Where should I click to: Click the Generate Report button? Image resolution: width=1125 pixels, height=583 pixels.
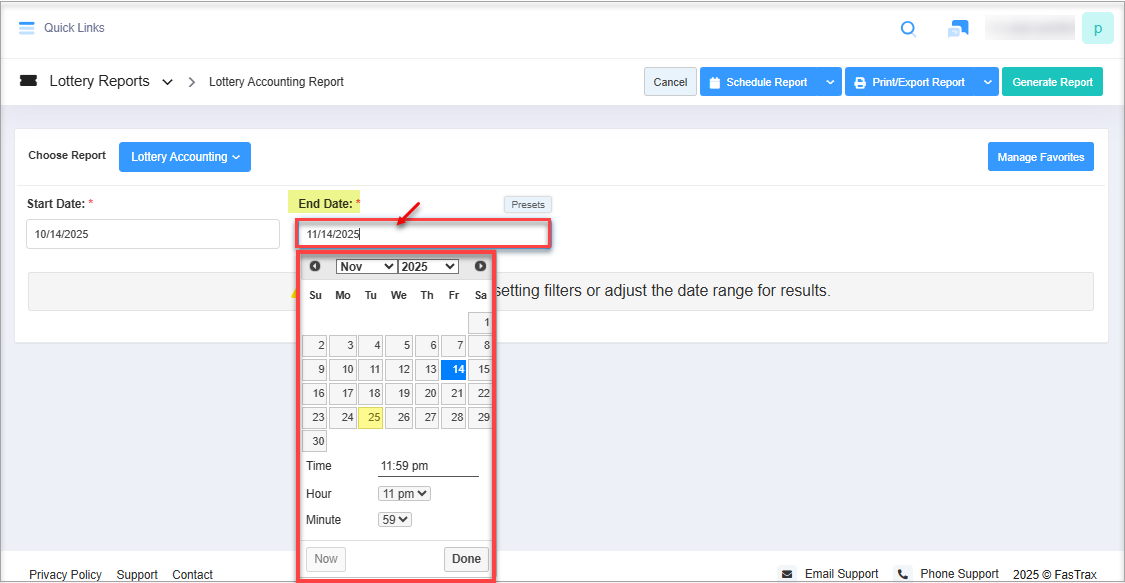click(x=1052, y=82)
